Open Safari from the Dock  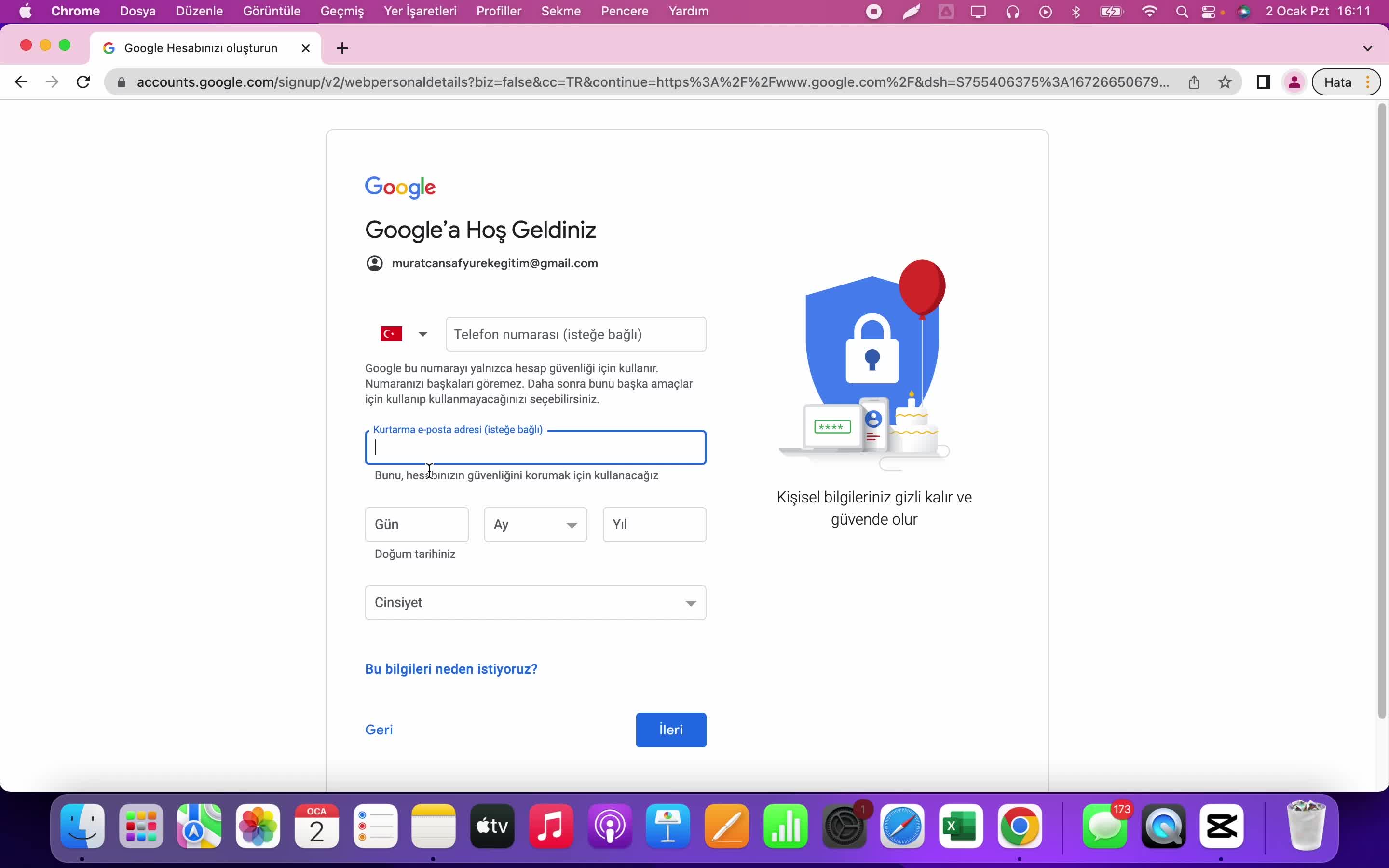[x=902, y=827]
